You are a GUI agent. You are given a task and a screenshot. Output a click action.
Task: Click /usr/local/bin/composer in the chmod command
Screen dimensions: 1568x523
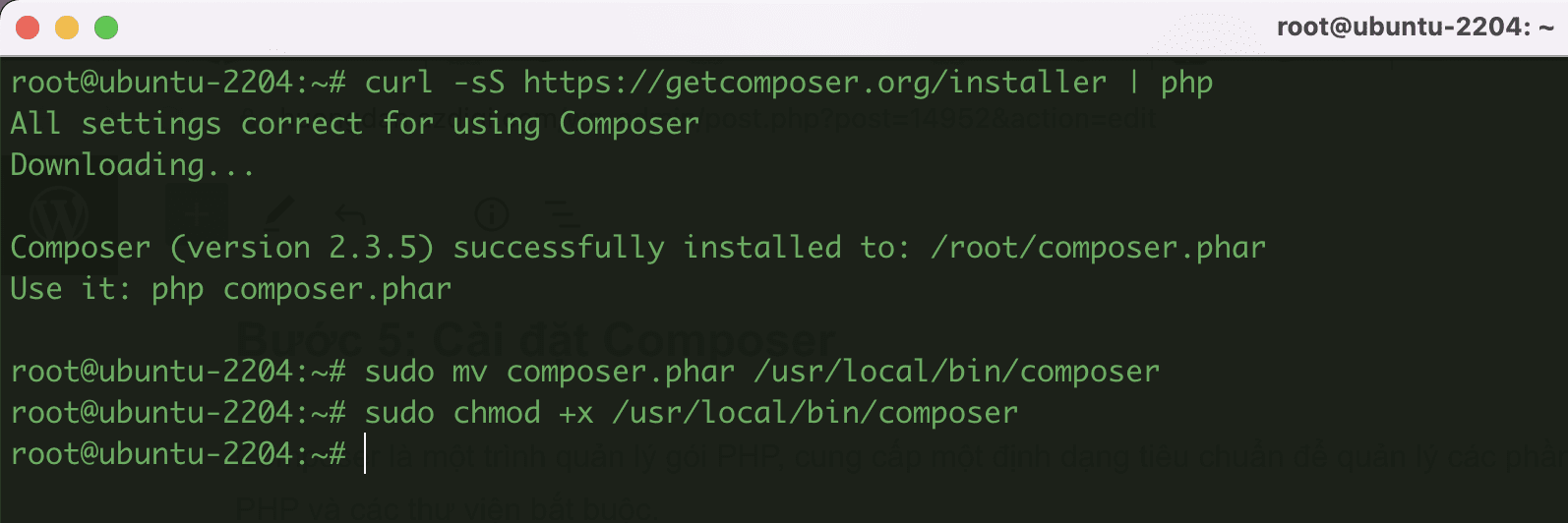814,413
